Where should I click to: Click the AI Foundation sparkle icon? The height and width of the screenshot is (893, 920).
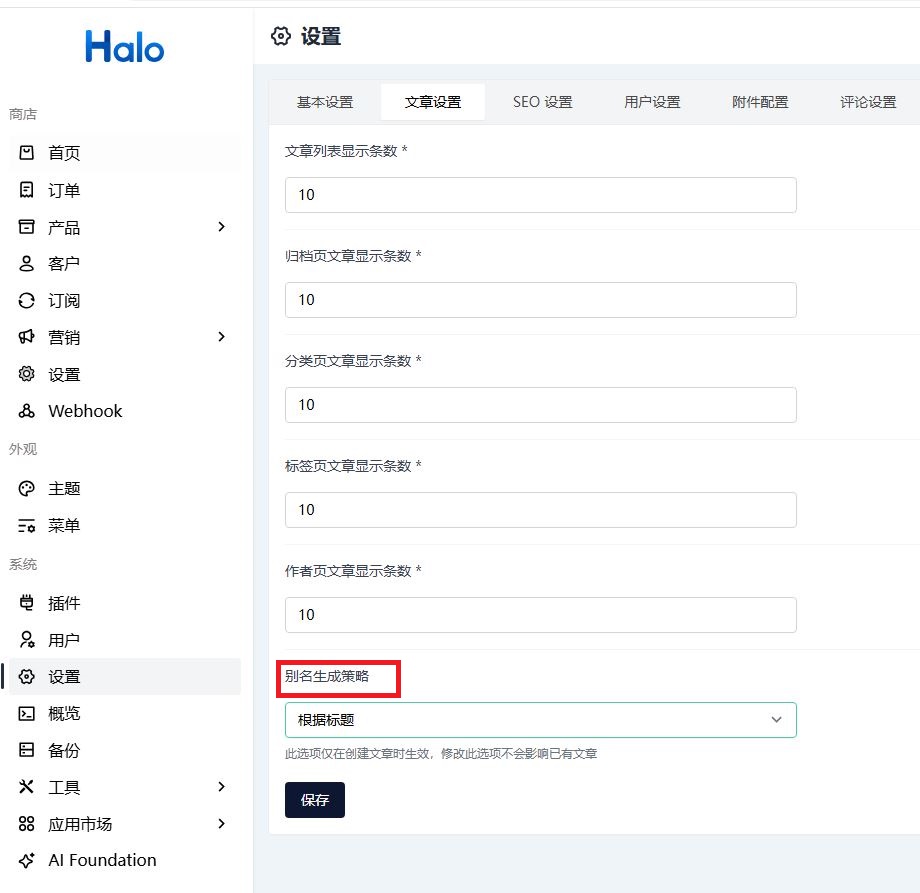[26, 861]
